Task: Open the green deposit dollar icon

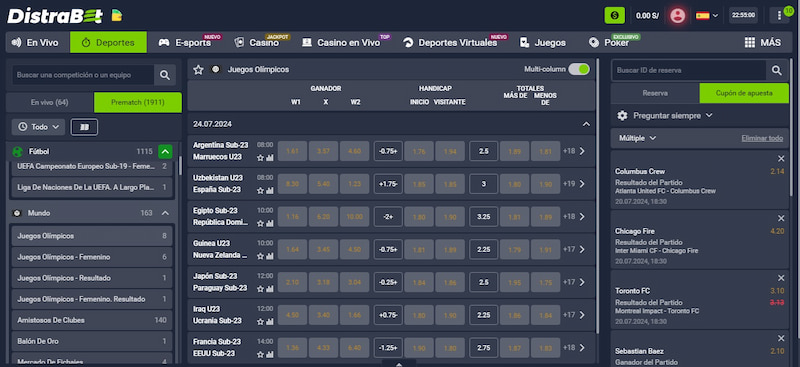Action: click(614, 15)
